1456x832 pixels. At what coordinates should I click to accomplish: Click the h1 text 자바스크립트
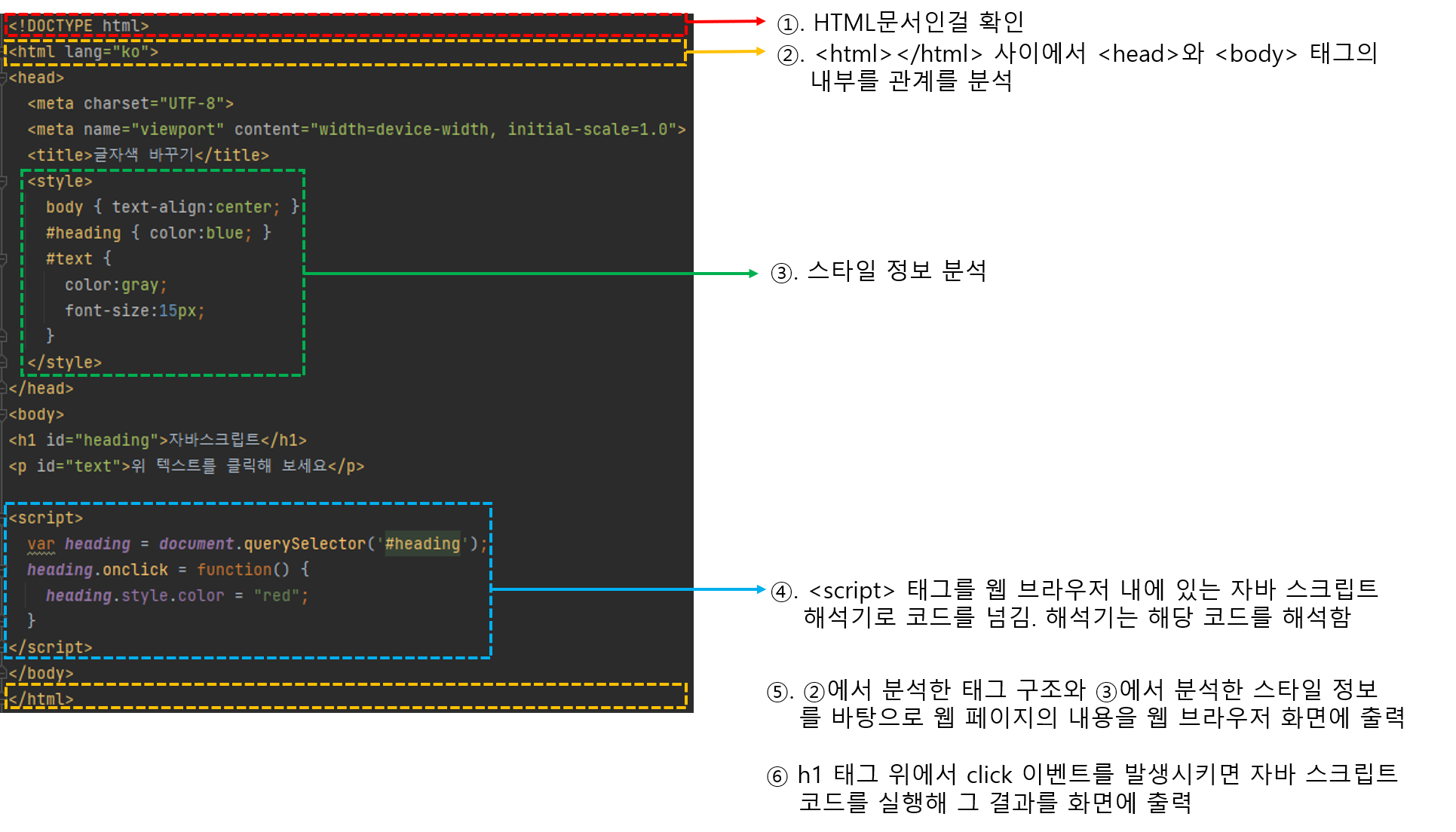point(214,440)
